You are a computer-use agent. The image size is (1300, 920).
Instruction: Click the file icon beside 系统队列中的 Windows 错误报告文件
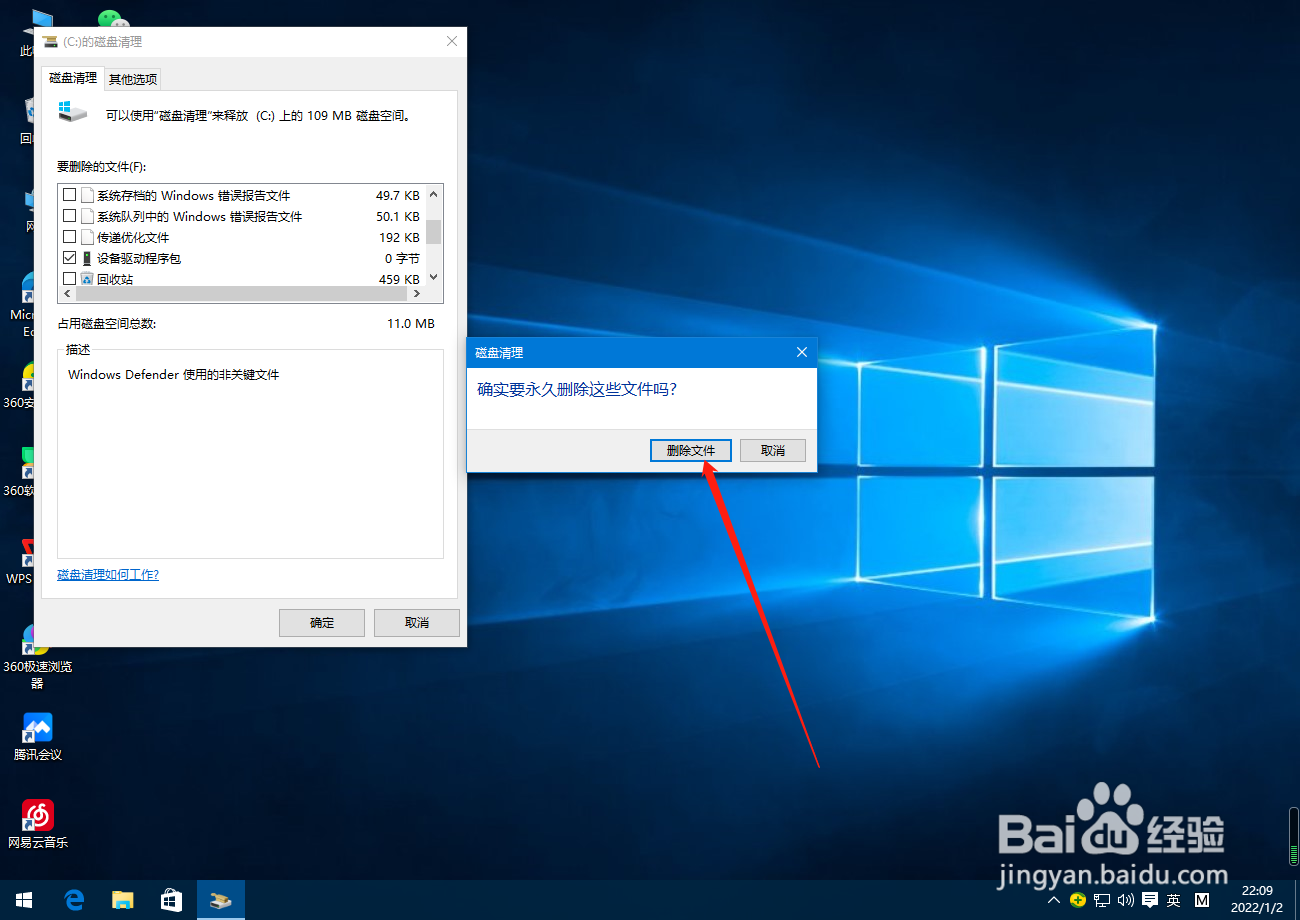[87, 216]
